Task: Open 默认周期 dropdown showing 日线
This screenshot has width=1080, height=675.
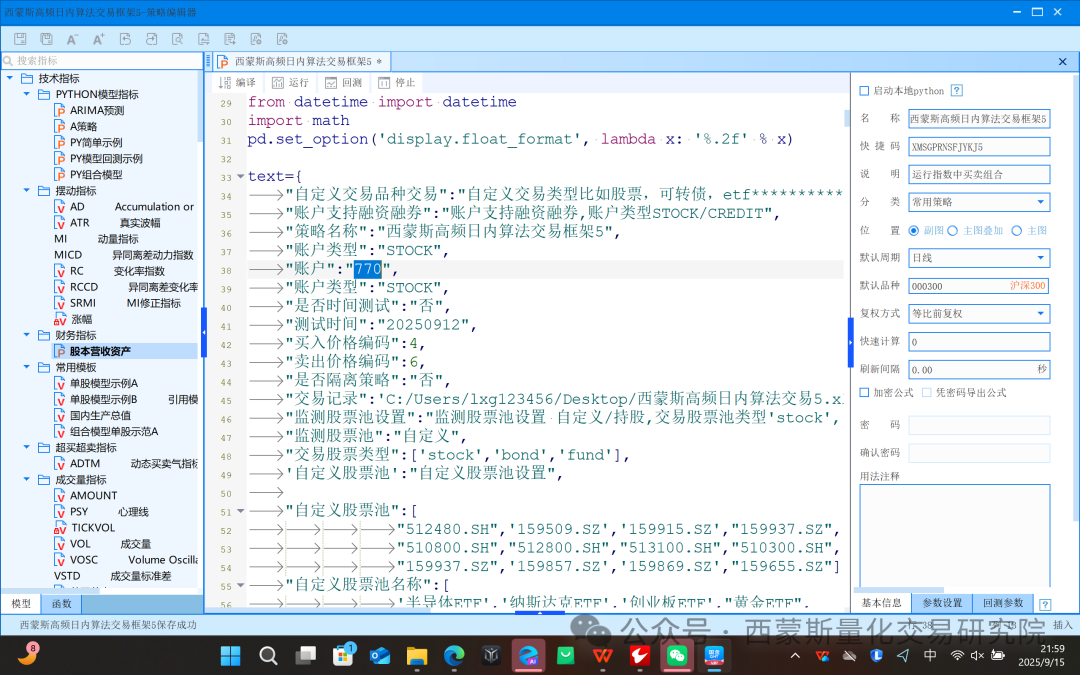Action: [979, 258]
